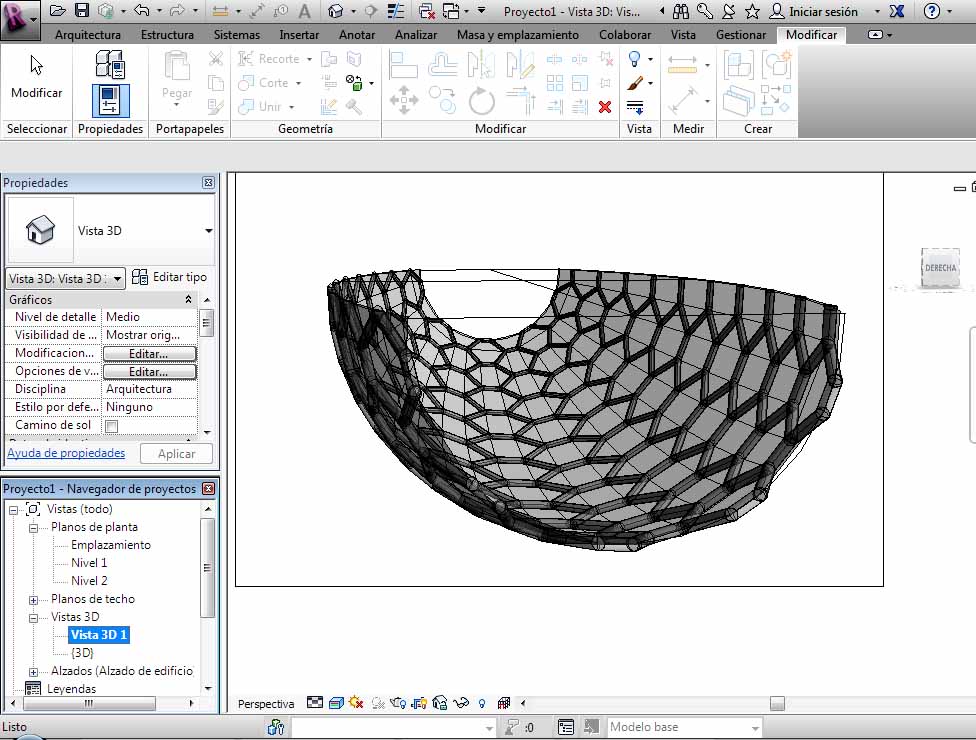The image size is (976, 740).
Task: Open the default 3D view house icon
Action: coord(335,11)
